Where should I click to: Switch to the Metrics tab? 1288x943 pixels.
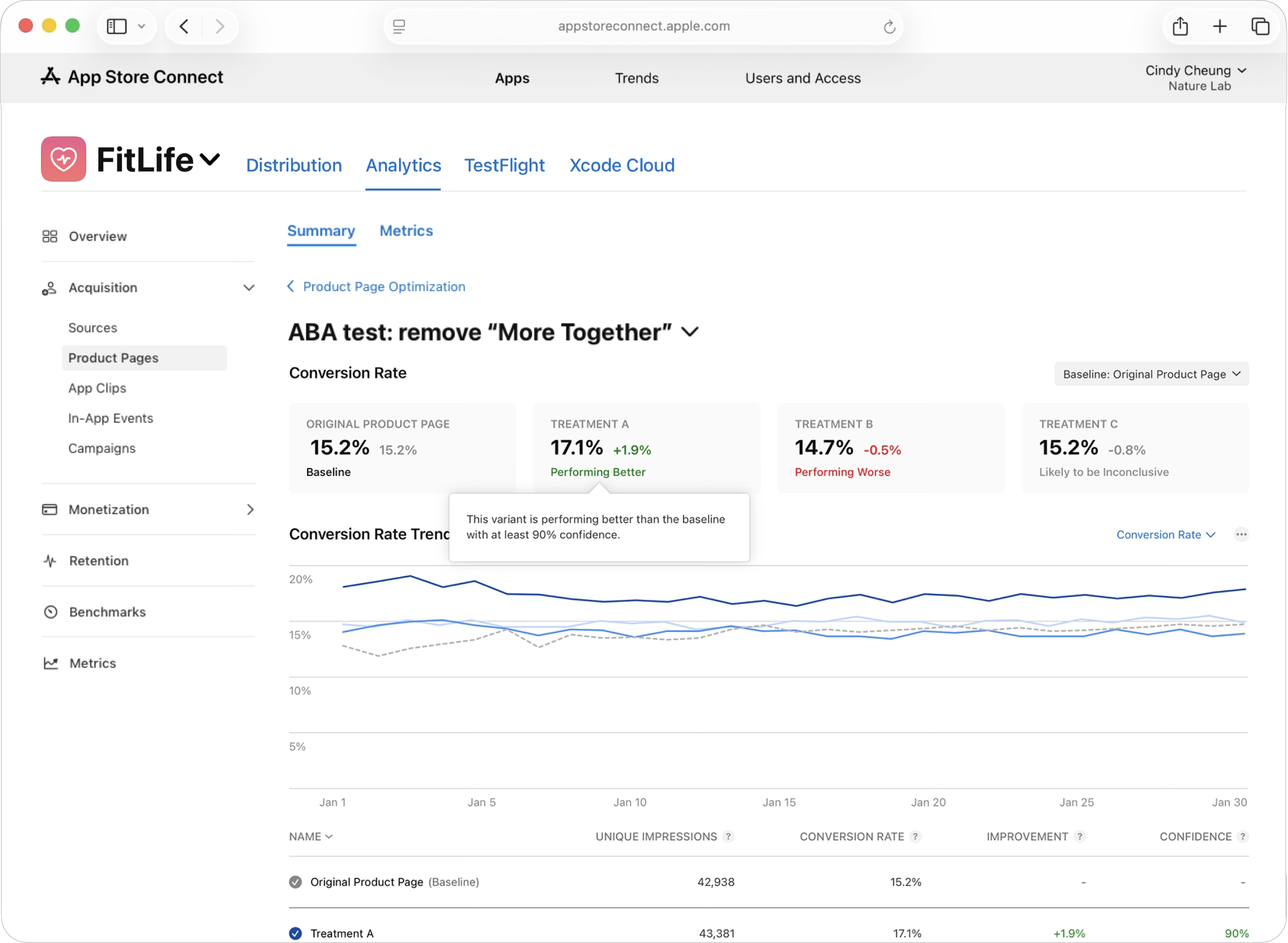[x=406, y=231]
